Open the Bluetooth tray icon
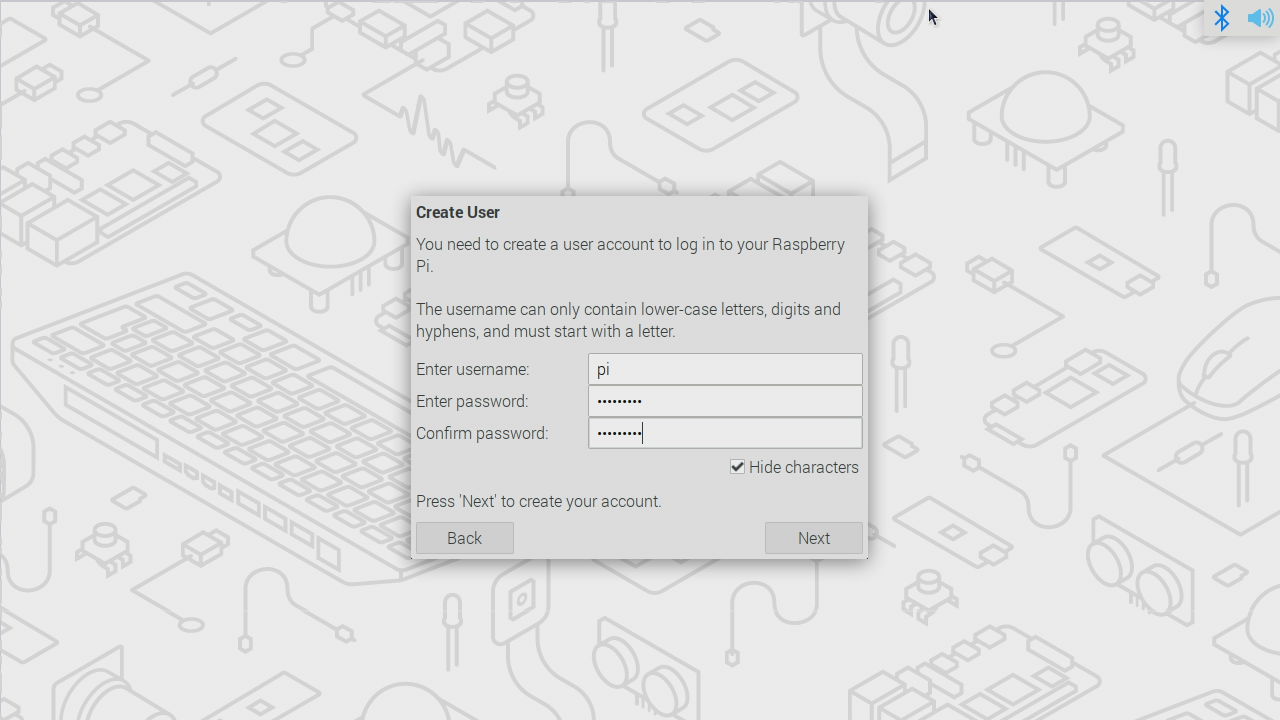1280x720 pixels. [1221, 18]
